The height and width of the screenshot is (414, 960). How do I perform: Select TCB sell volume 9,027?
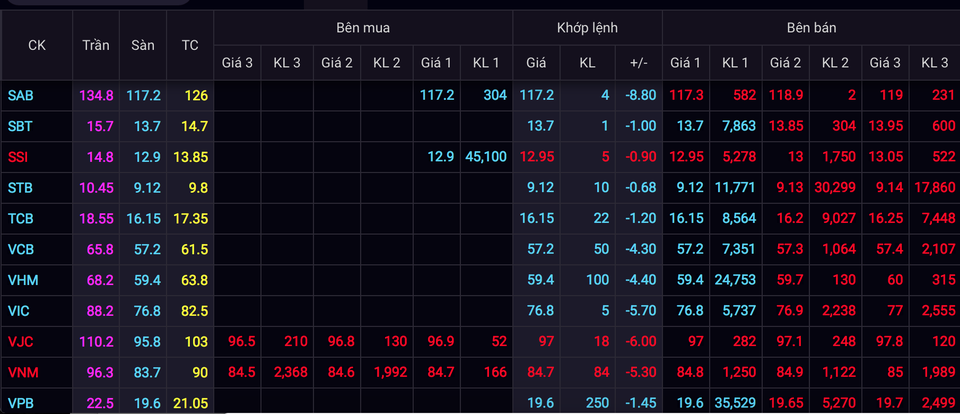839,219
